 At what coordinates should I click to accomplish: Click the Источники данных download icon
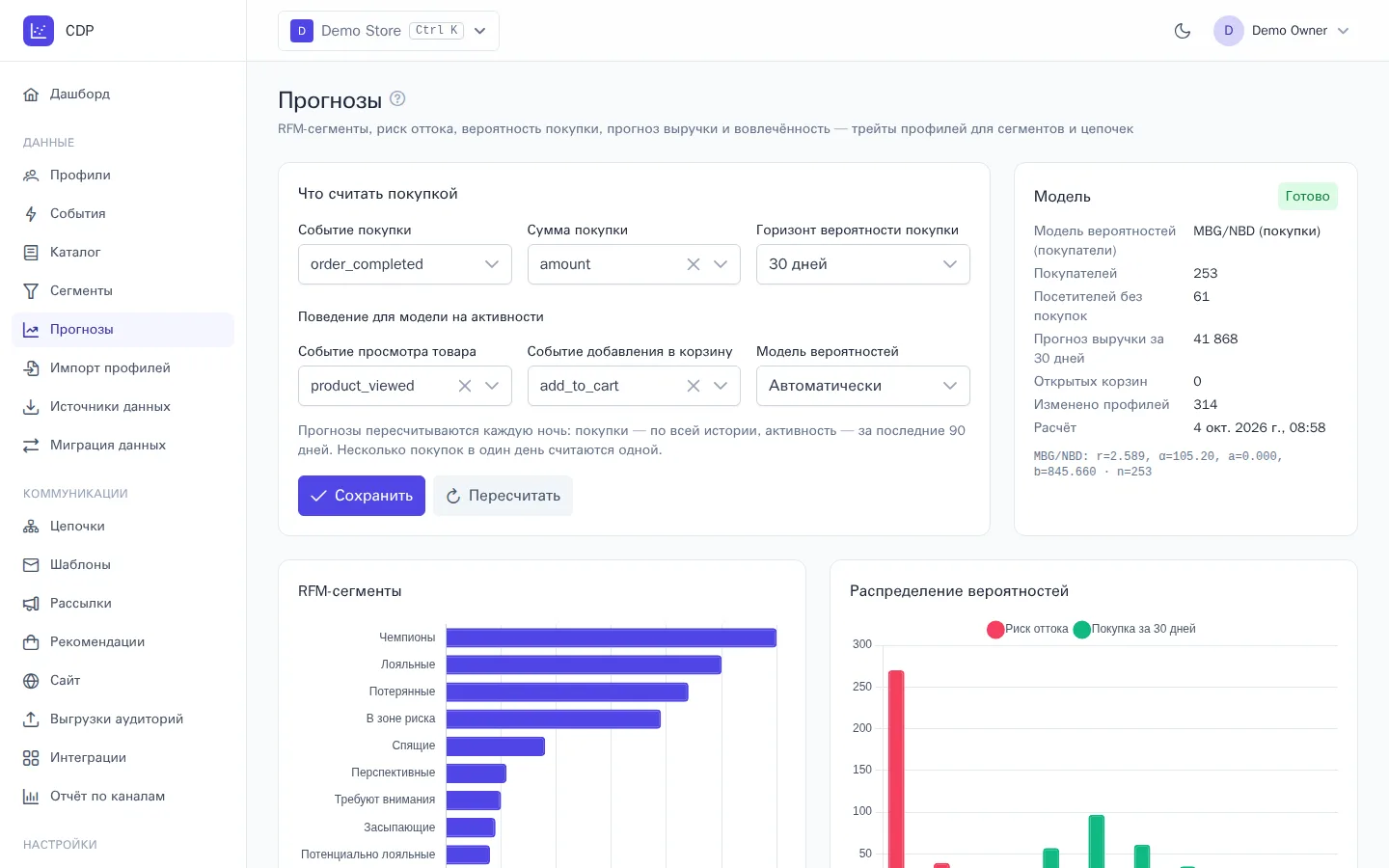point(31,407)
